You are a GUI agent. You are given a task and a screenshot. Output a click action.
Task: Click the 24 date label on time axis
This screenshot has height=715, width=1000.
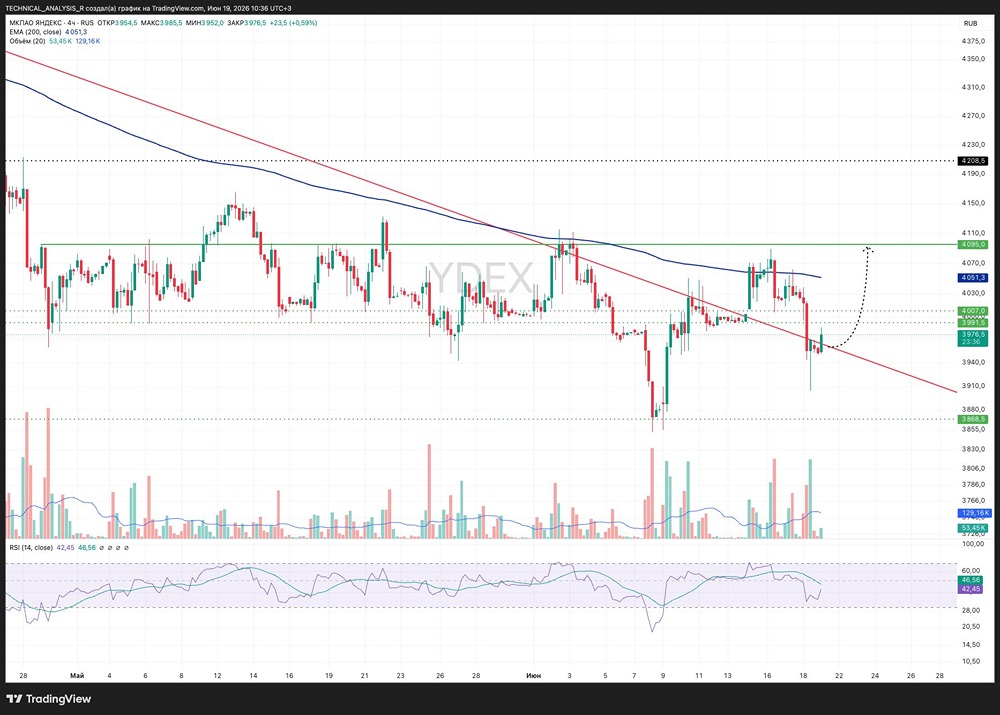coord(875,675)
